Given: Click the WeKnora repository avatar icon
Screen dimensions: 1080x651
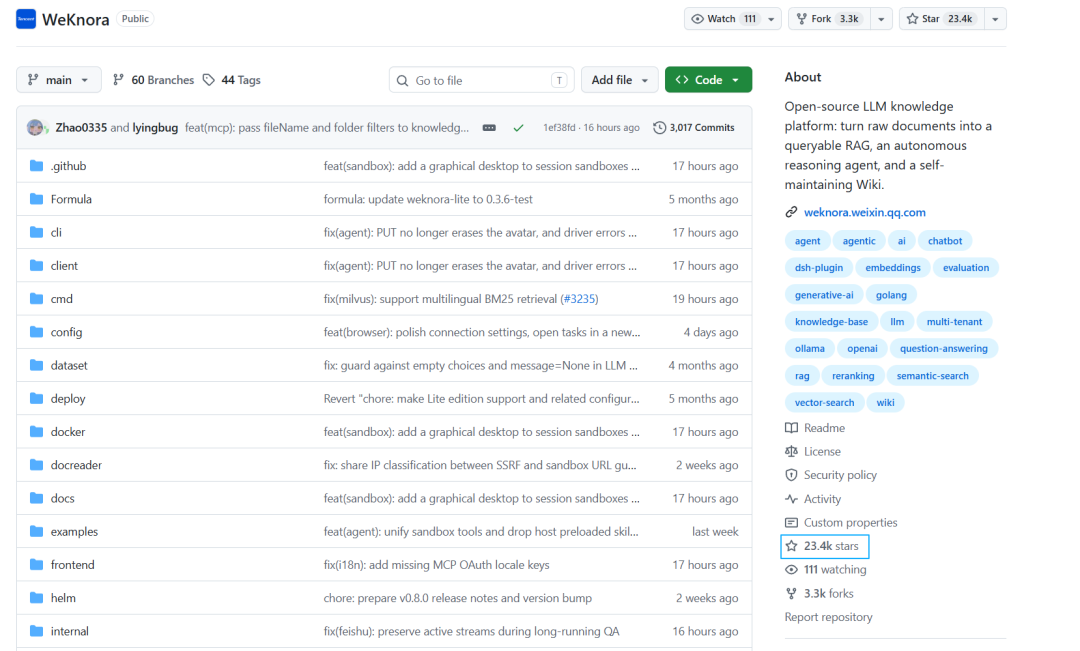Looking at the screenshot, I should click(25, 19).
